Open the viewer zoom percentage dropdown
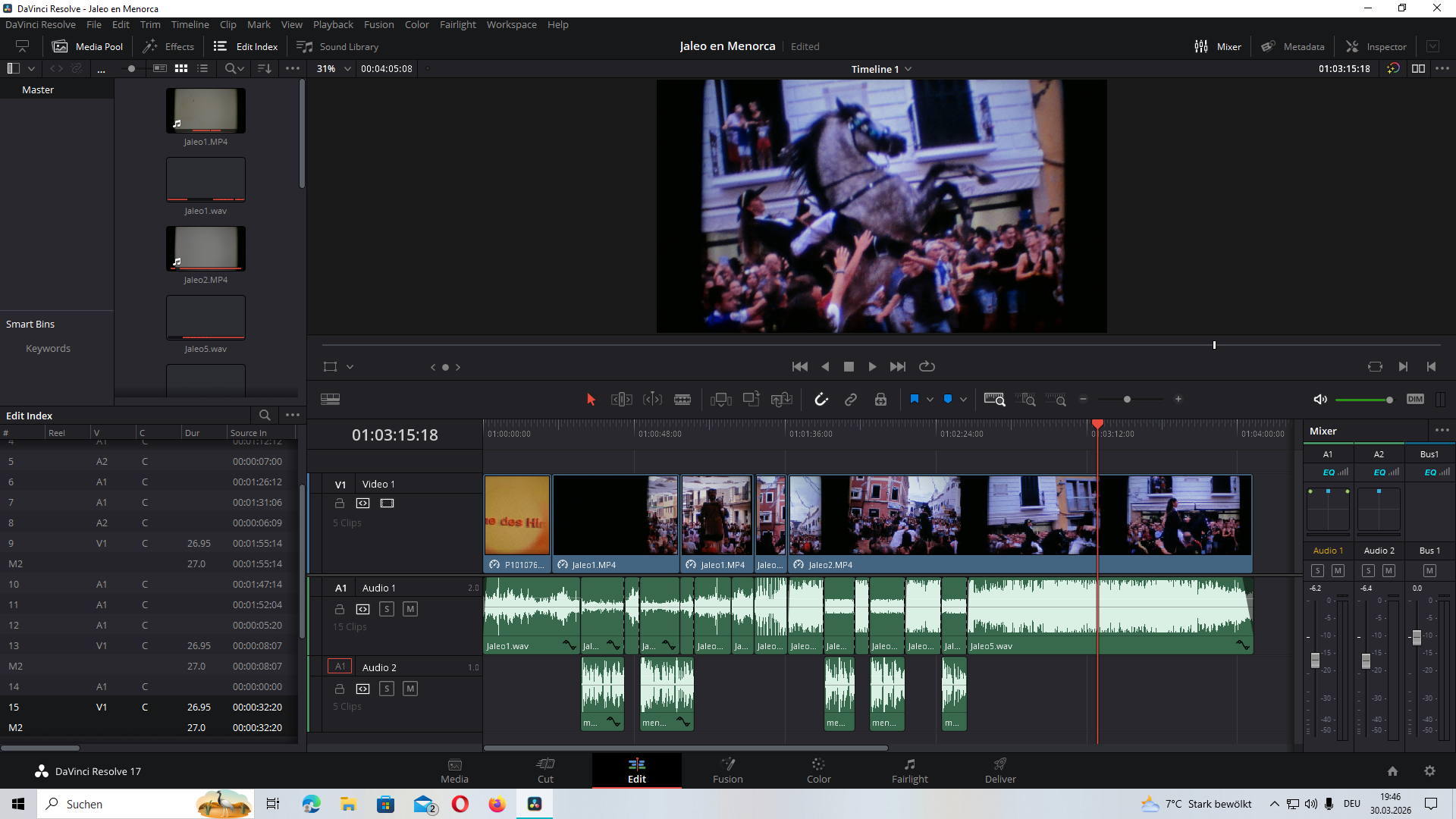 pyautogui.click(x=347, y=69)
